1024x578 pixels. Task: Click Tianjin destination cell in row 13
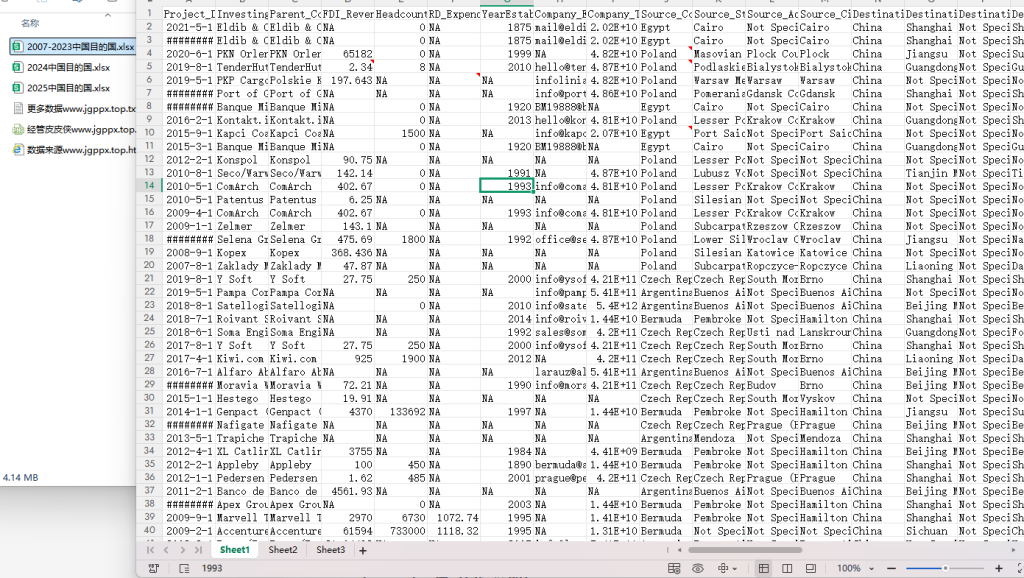[x=931, y=173]
